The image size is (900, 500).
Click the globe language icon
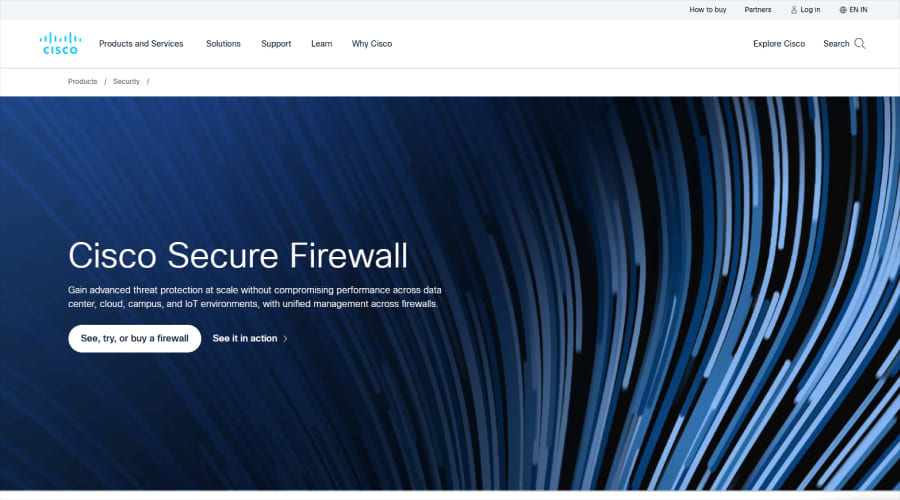[x=843, y=10]
